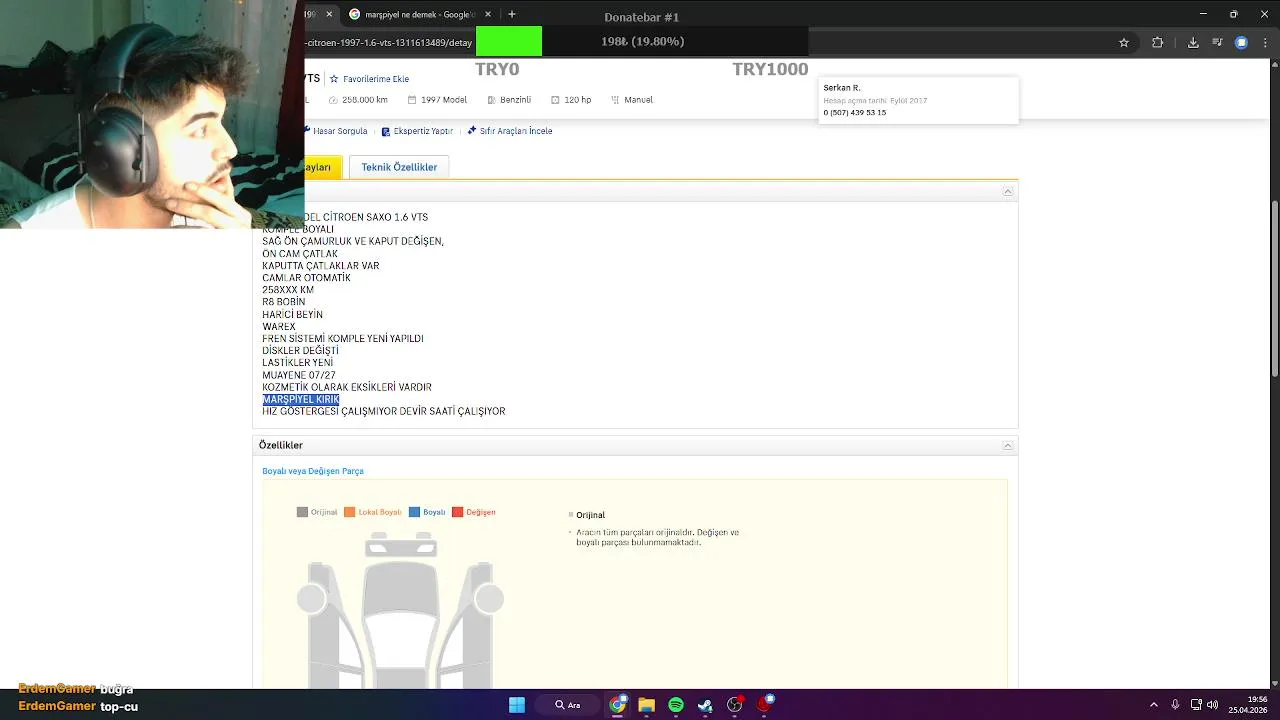Close the 'marşpiyel ne demek' Google tab
Screen dimensions: 1280x720
point(489,14)
